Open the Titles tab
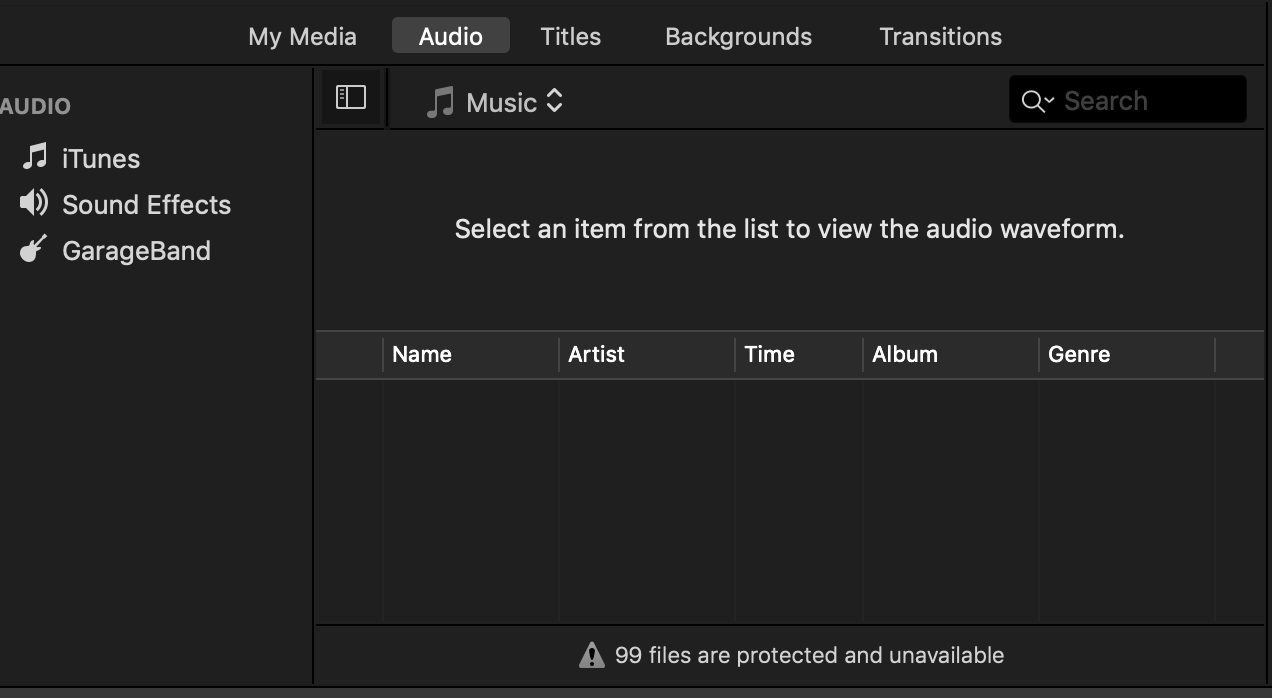The image size is (1272, 698). (x=570, y=36)
